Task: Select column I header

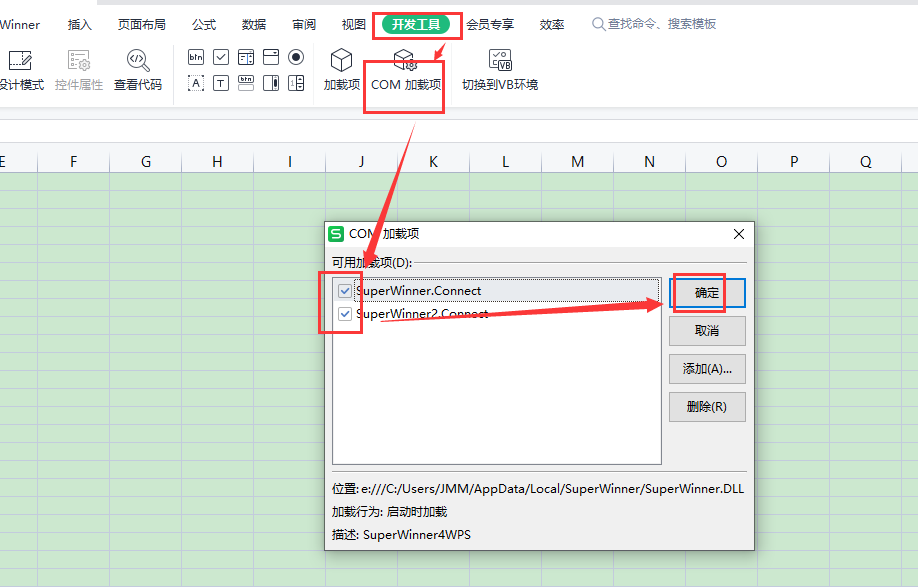Action: [290, 162]
